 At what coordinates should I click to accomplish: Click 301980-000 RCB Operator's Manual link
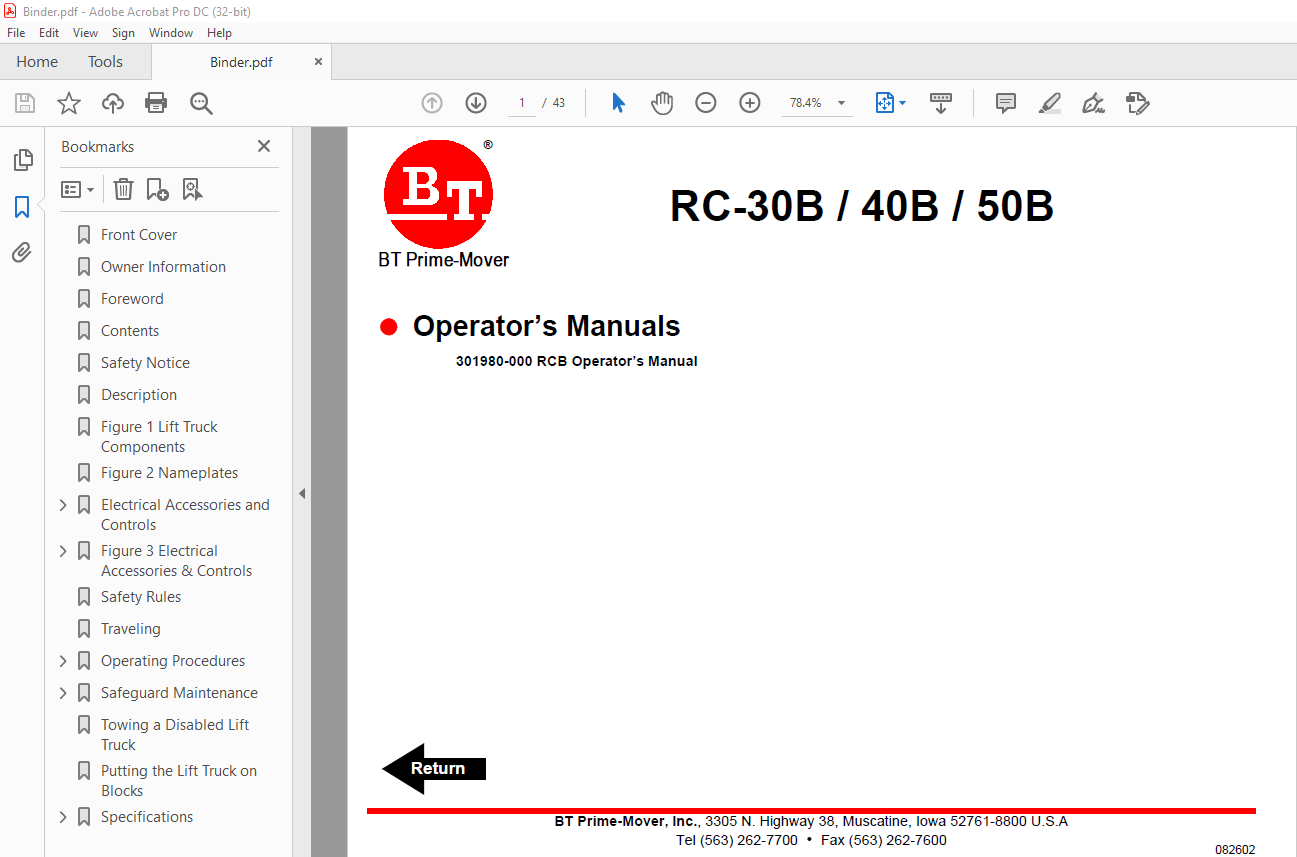pos(576,361)
